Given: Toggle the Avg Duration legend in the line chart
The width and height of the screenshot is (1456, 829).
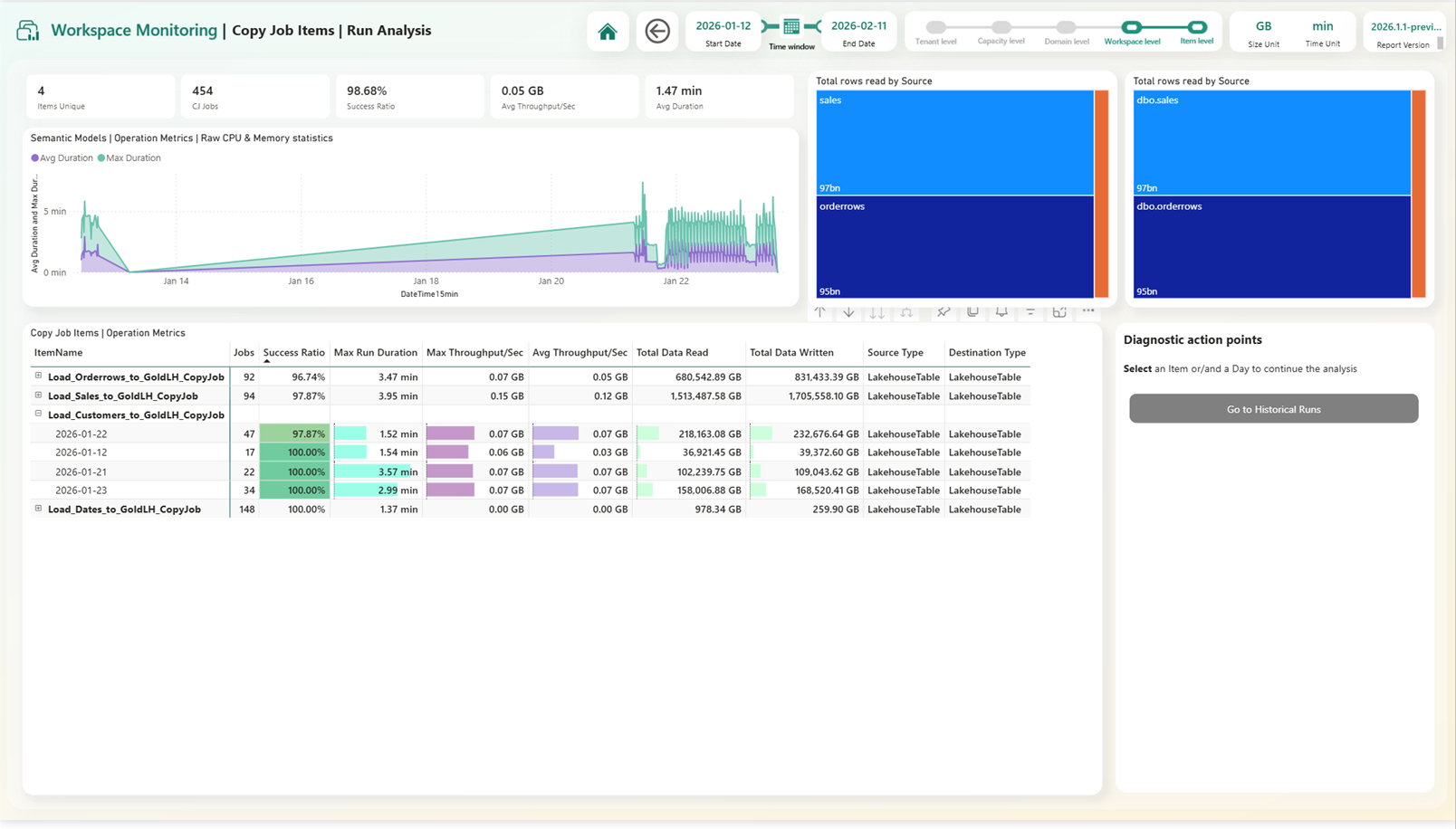Looking at the screenshot, I should tap(62, 157).
